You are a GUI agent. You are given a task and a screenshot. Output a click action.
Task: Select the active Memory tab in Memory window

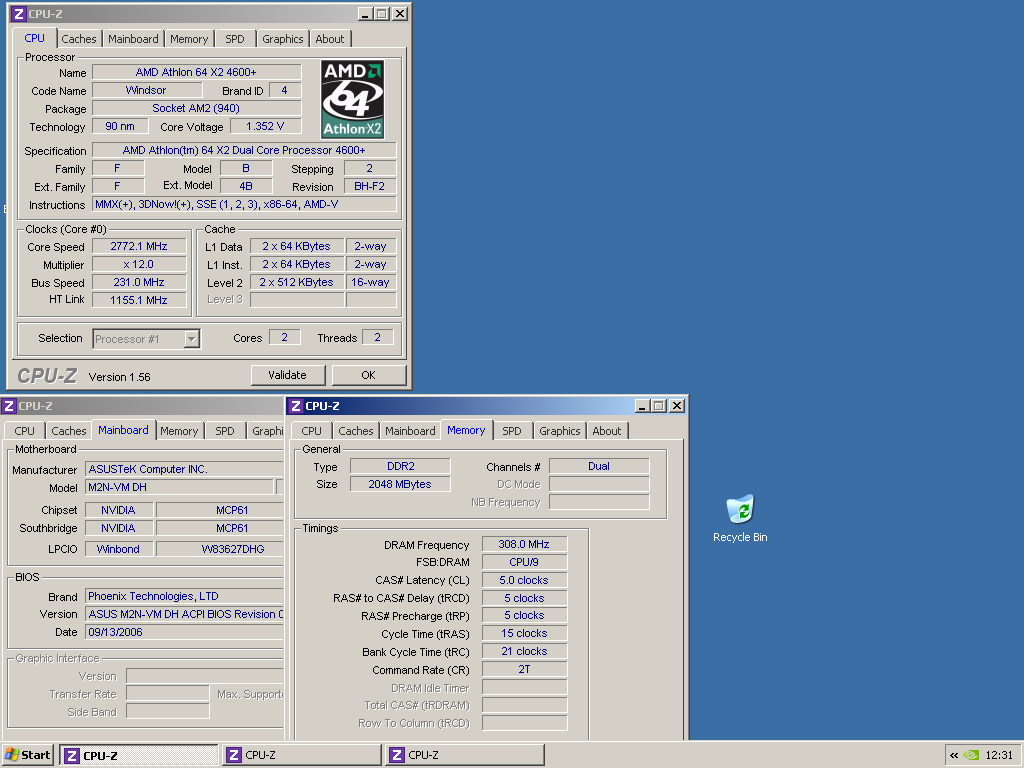[466, 430]
